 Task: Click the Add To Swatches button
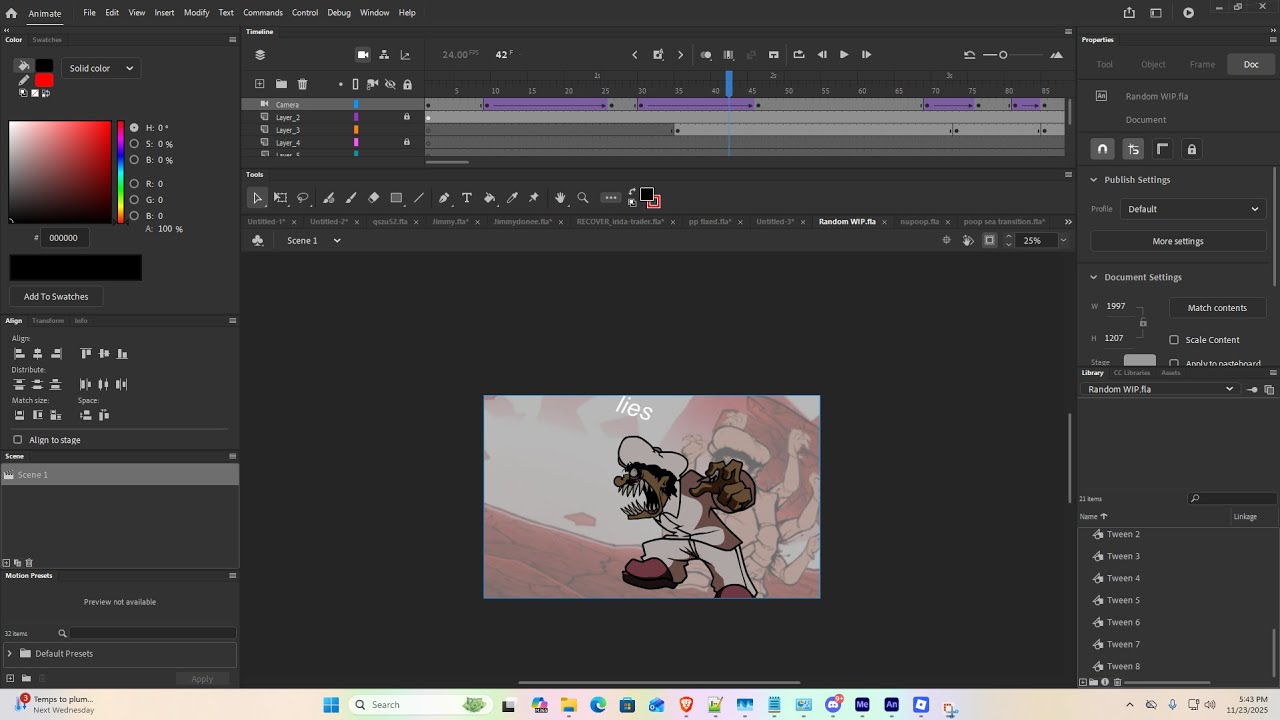click(56, 297)
